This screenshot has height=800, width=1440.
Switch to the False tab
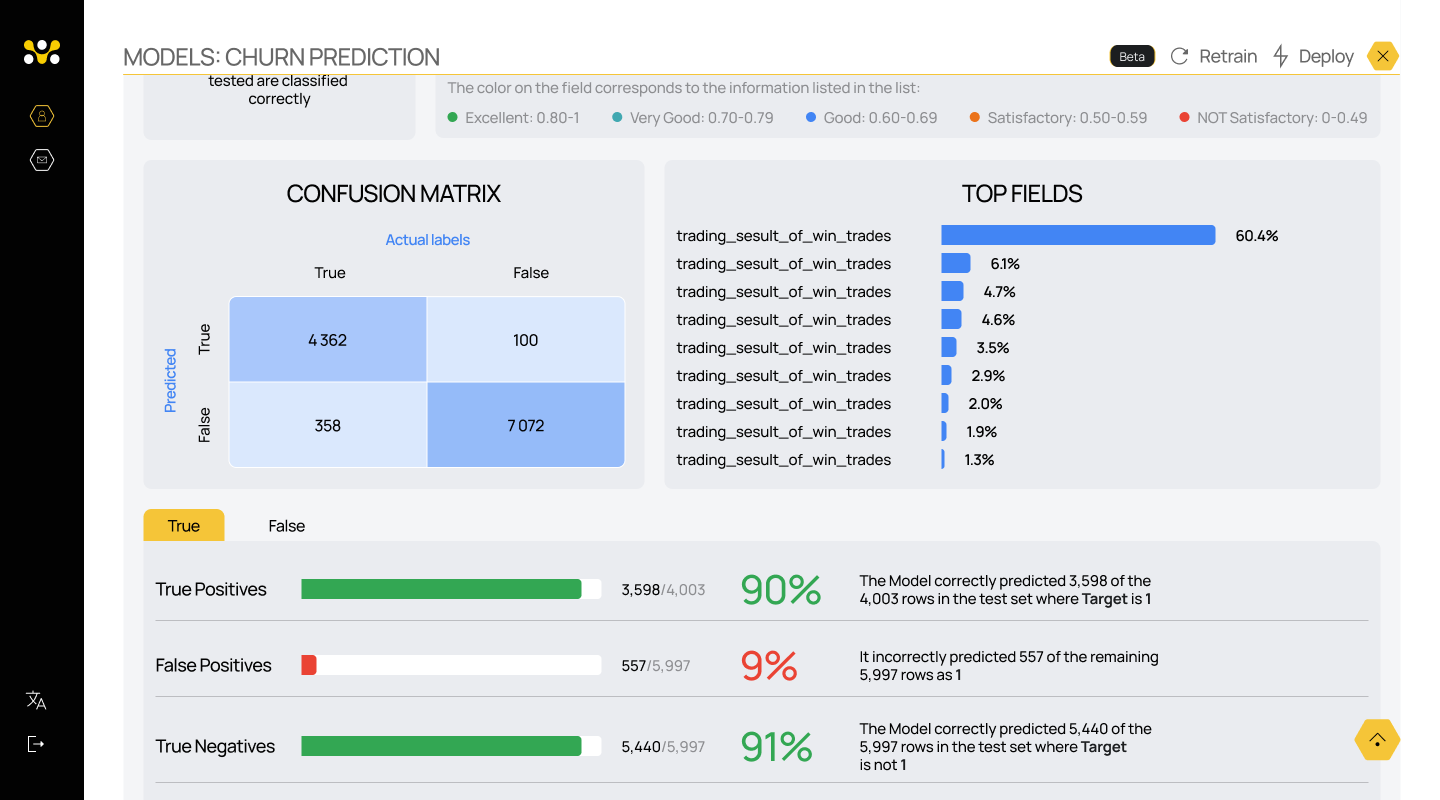pos(286,525)
